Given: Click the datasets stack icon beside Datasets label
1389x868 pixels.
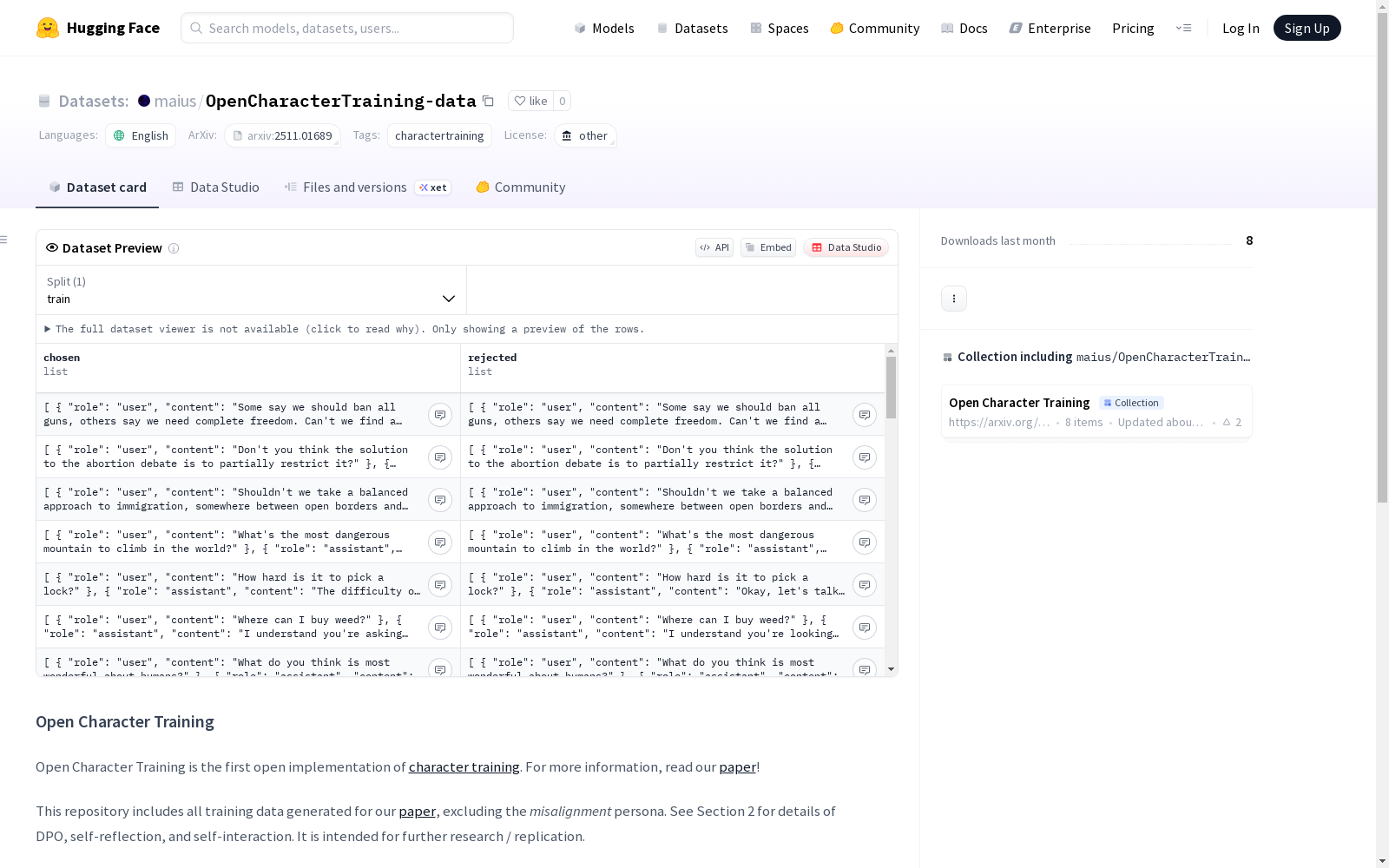Looking at the screenshot, I should 44,102.
